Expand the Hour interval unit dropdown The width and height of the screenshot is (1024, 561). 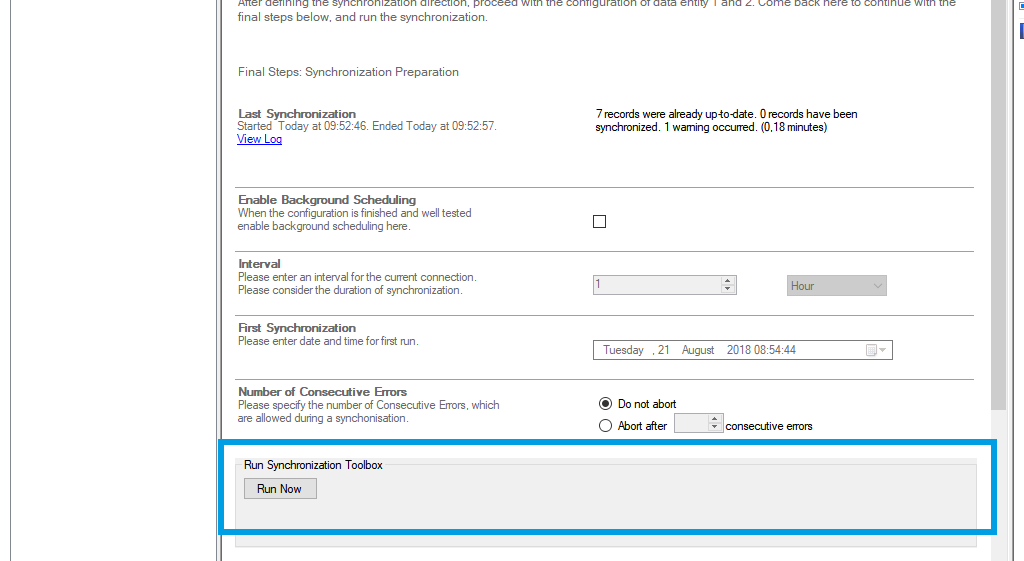(x=837, y=286)
